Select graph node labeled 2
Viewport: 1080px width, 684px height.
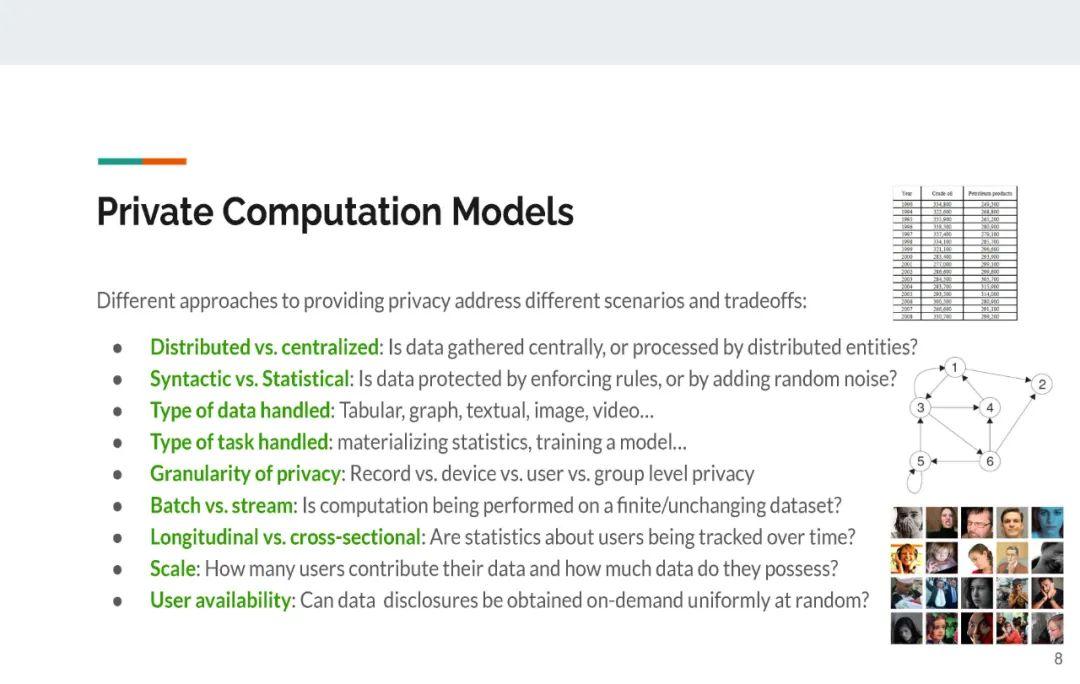[x=1041, y=384]
